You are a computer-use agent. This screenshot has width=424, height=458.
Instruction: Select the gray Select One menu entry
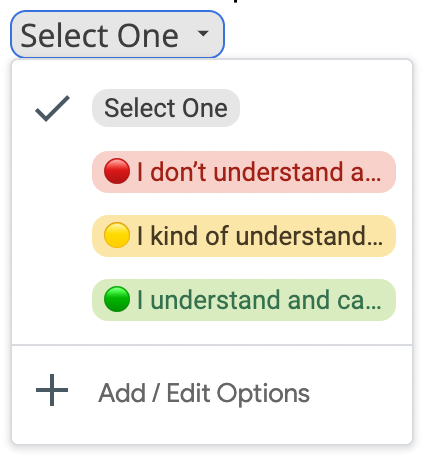(x=166, y=108)
